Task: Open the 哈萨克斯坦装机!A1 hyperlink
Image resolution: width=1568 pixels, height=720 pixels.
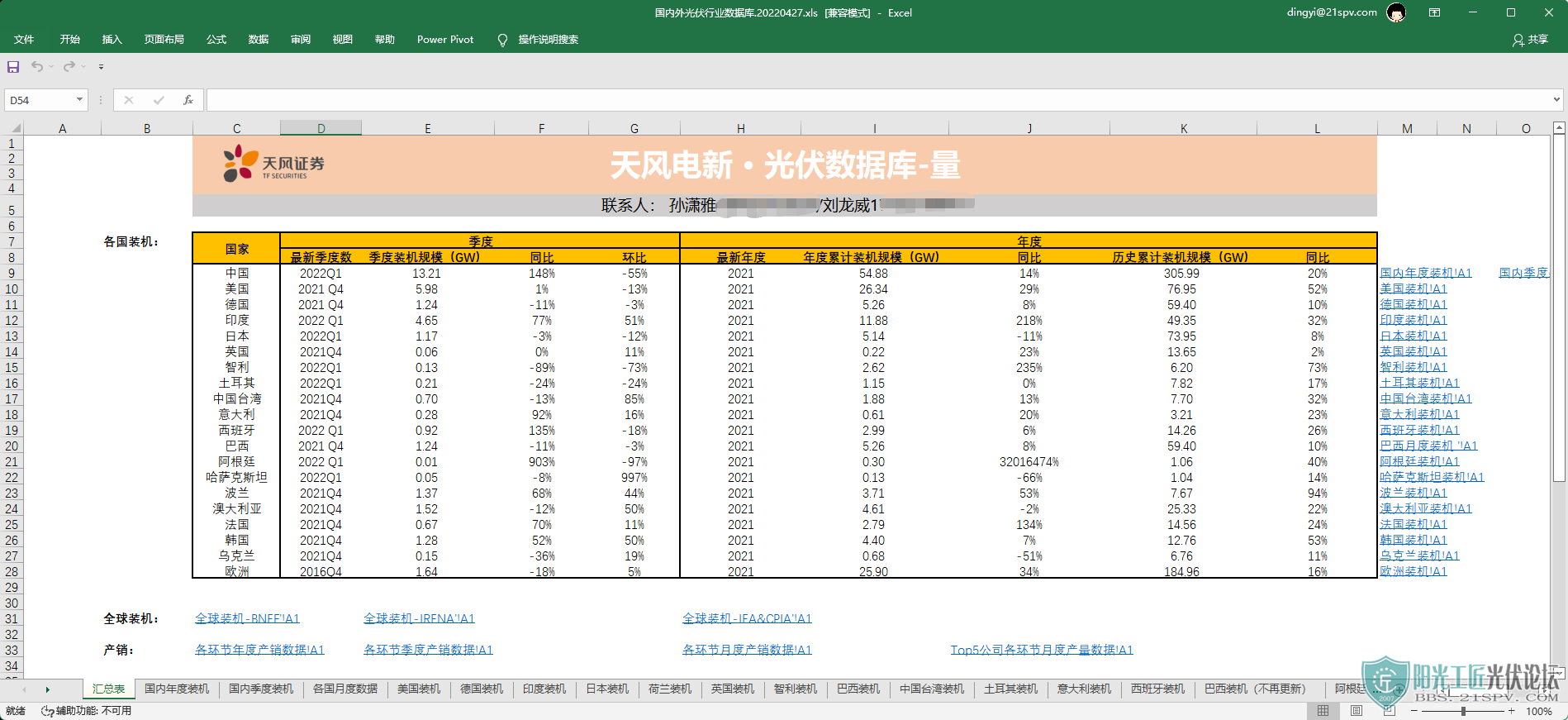Action: pos(1432,477)
